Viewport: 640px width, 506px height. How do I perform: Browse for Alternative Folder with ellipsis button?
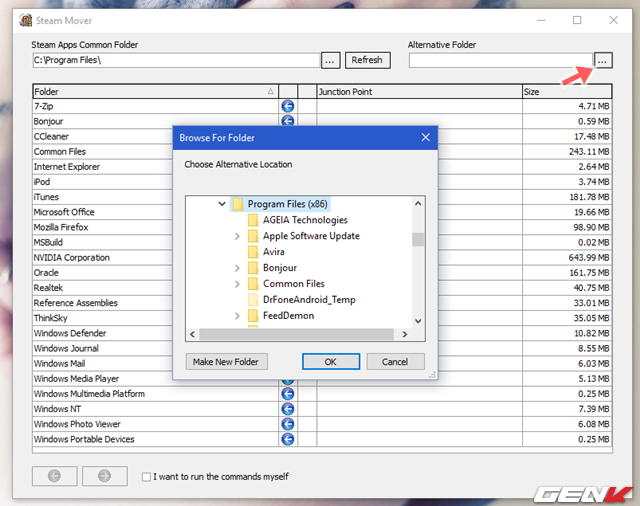(603, 60)
